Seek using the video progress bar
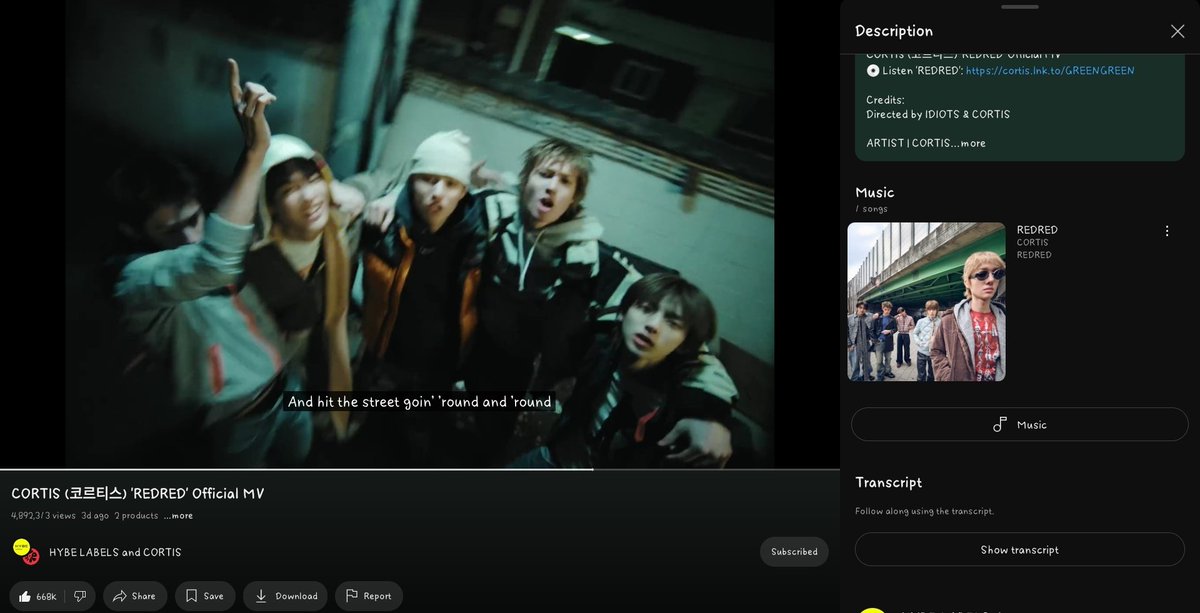The image size is (1200, 613). click(420, 469)
